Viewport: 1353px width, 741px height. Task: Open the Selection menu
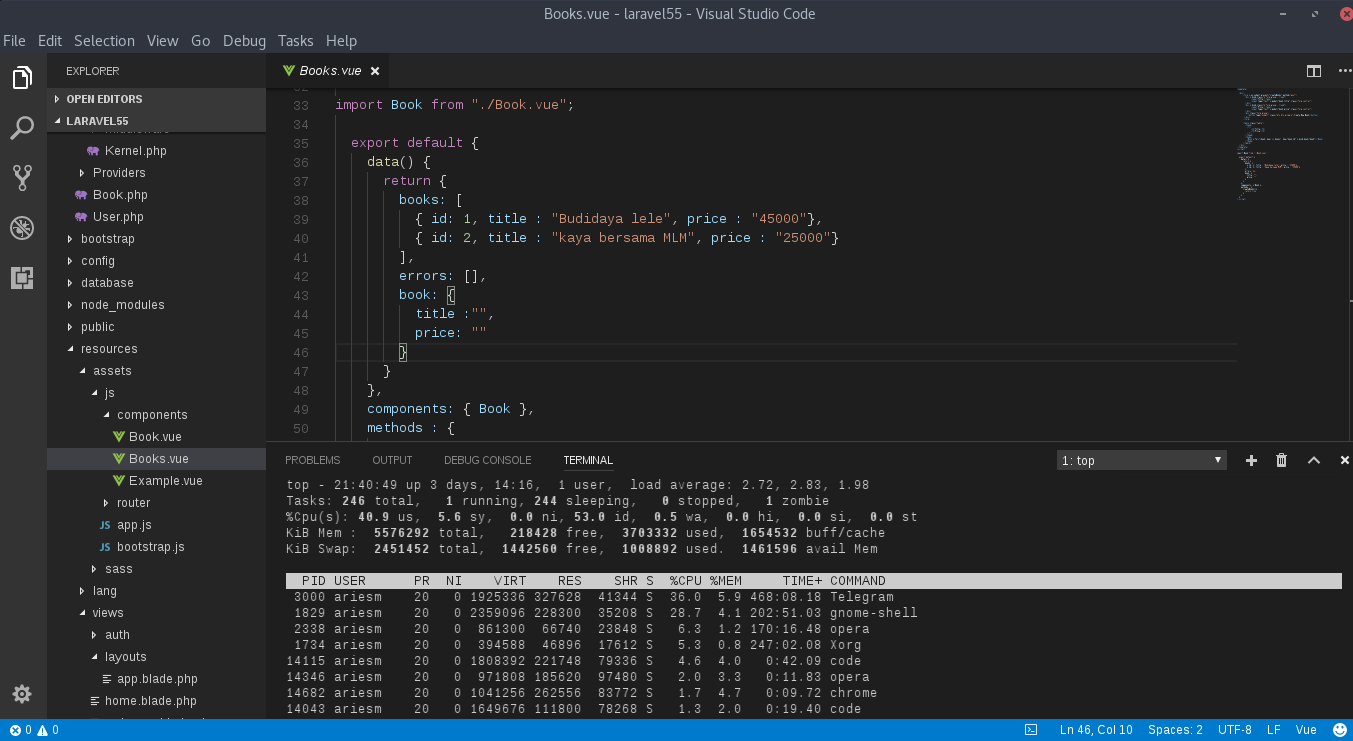(104, 41)
